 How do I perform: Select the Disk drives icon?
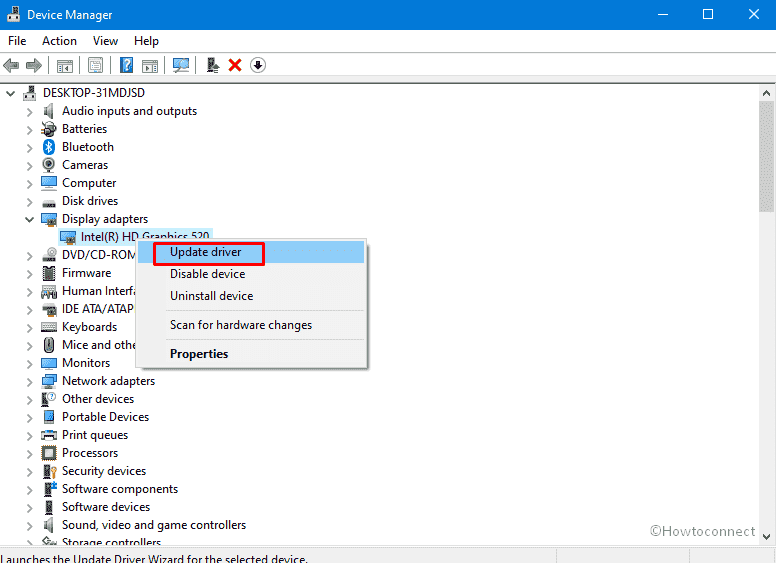[49, 202]
